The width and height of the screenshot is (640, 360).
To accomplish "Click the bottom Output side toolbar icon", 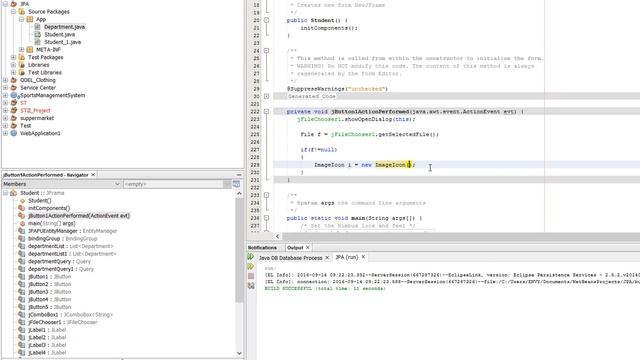I will (x=251, y=286).
